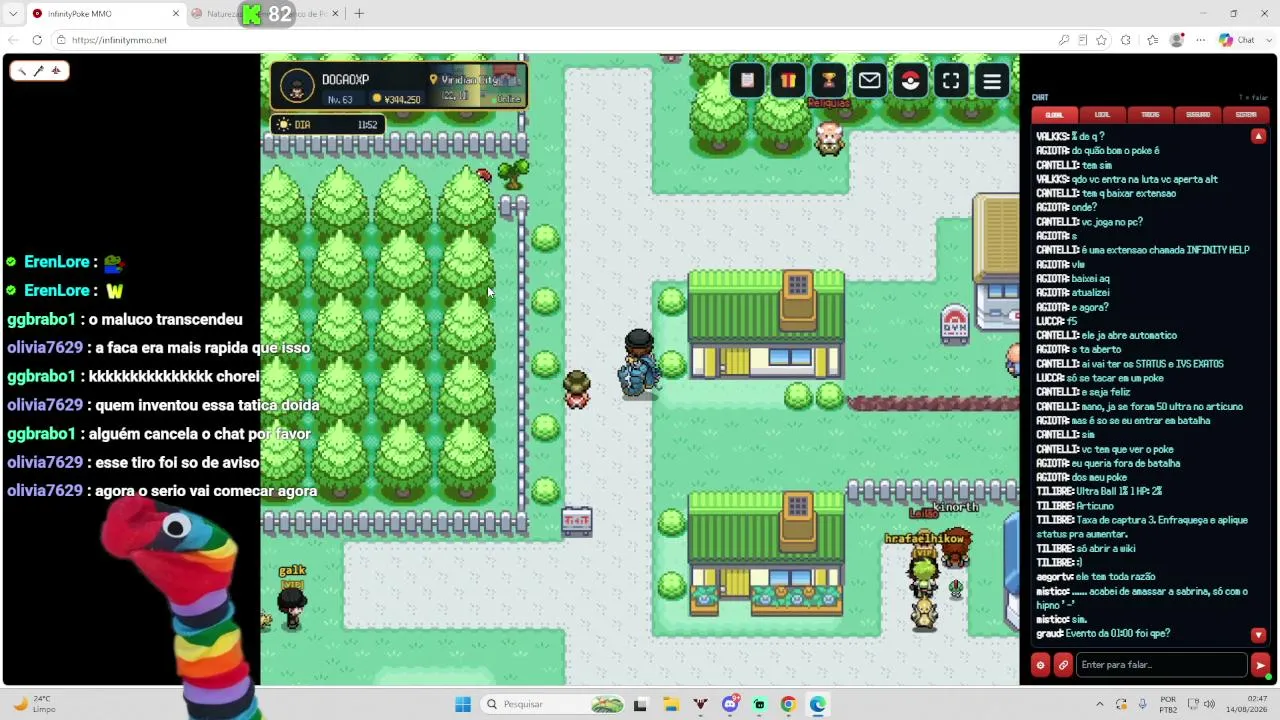This screenshot has width=1280, height=720.
Task: Open the taskbar weather widget
Action: tap(34, 704)
